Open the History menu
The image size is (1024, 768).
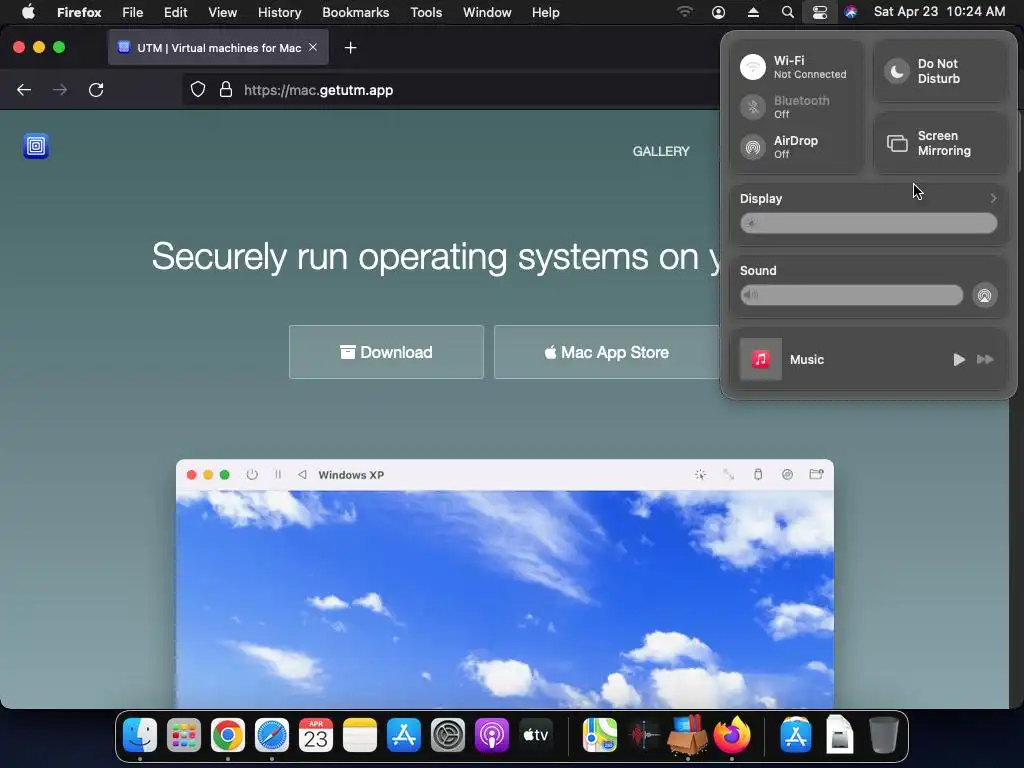click(280, 12)
